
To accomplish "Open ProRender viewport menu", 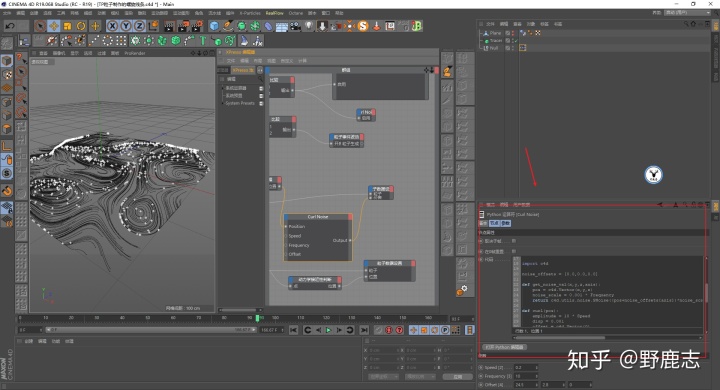I will pyautogui.click(x=135, y=53).
